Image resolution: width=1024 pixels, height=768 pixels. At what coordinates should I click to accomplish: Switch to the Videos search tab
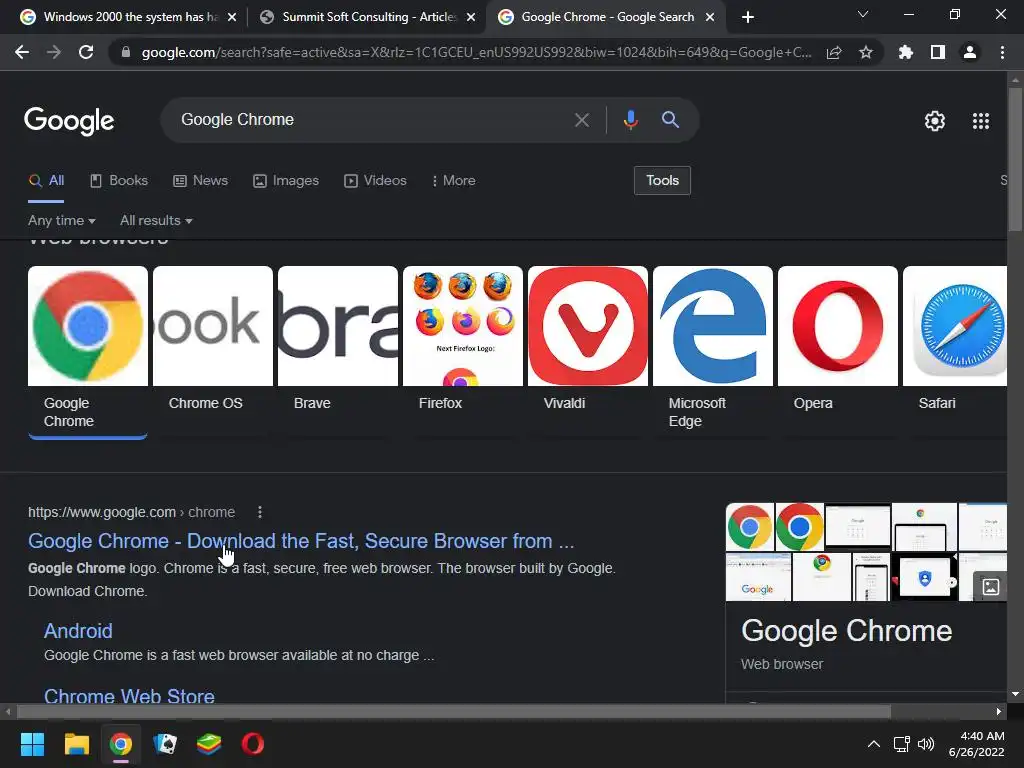(x=376, y=180)
